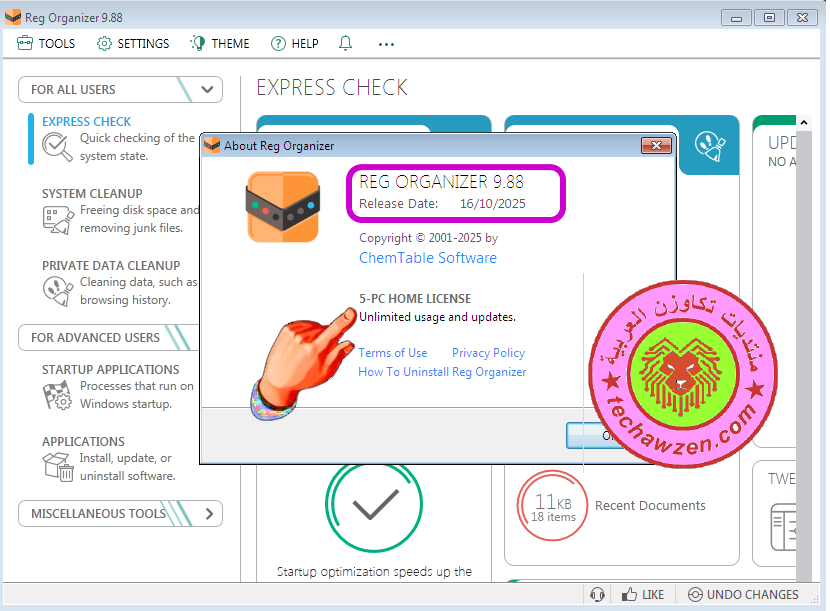Click the scroll up arrow in main panel
The height and width of the screenshot is (611, 830).
pos(804,123)
